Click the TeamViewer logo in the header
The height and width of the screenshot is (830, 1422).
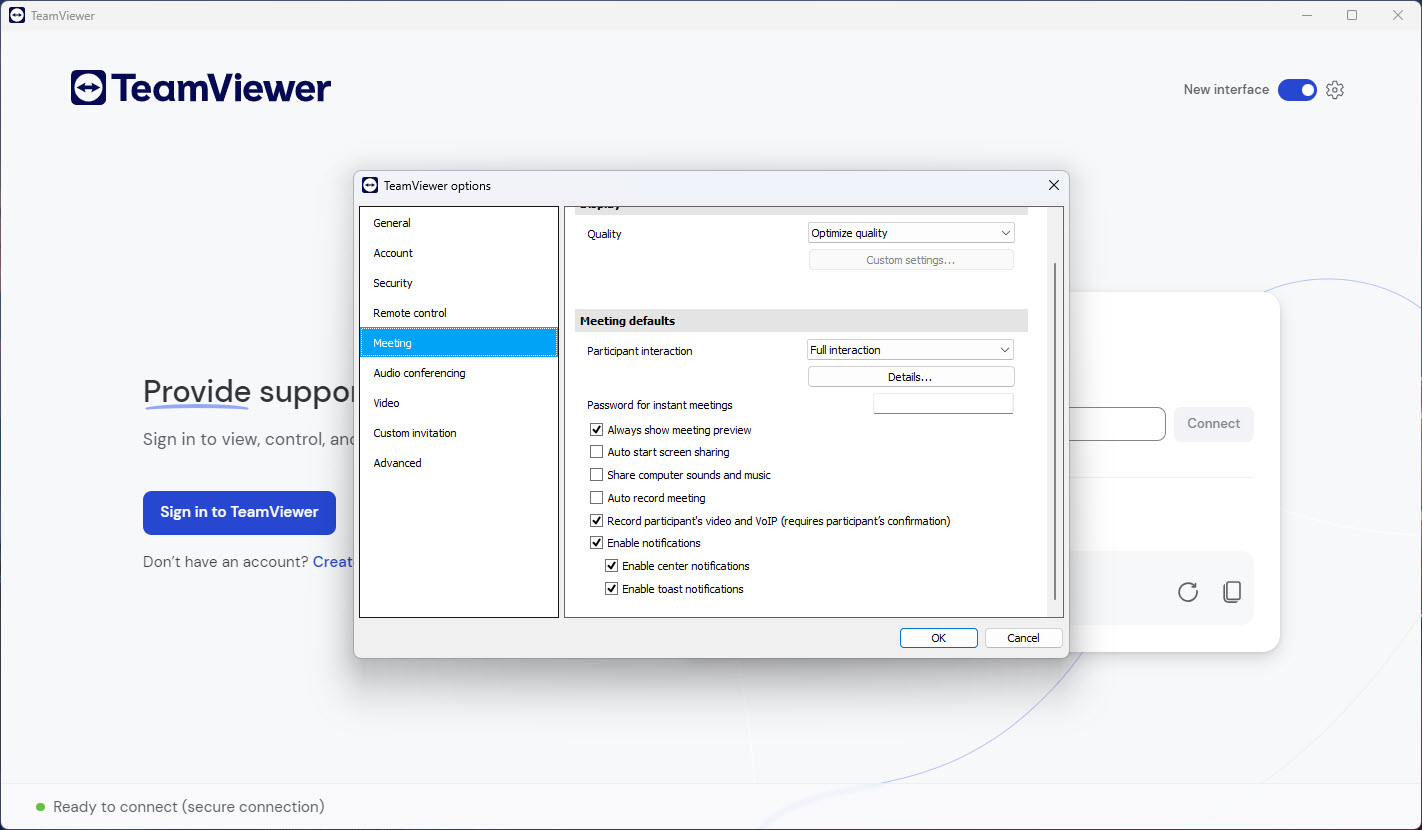pos(201,88)
